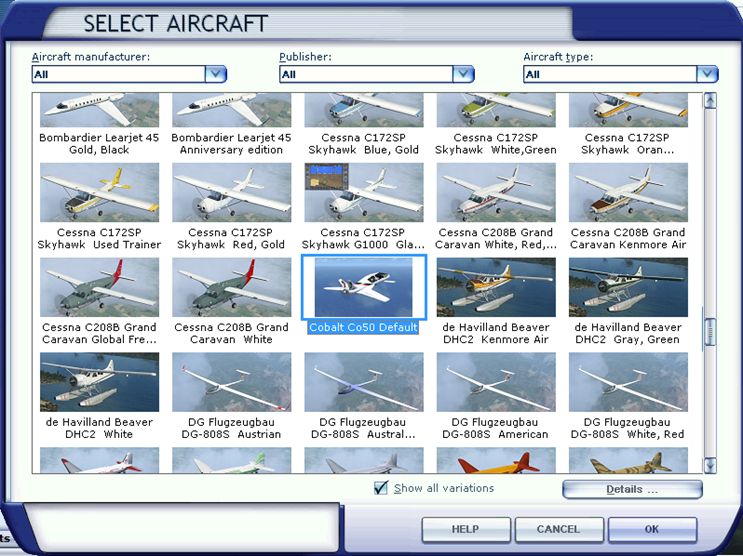The image size is (743, 556).
Task: Select Cessna C208B Grand Caravan White, Red thumbnail
Action: (496, 192)
